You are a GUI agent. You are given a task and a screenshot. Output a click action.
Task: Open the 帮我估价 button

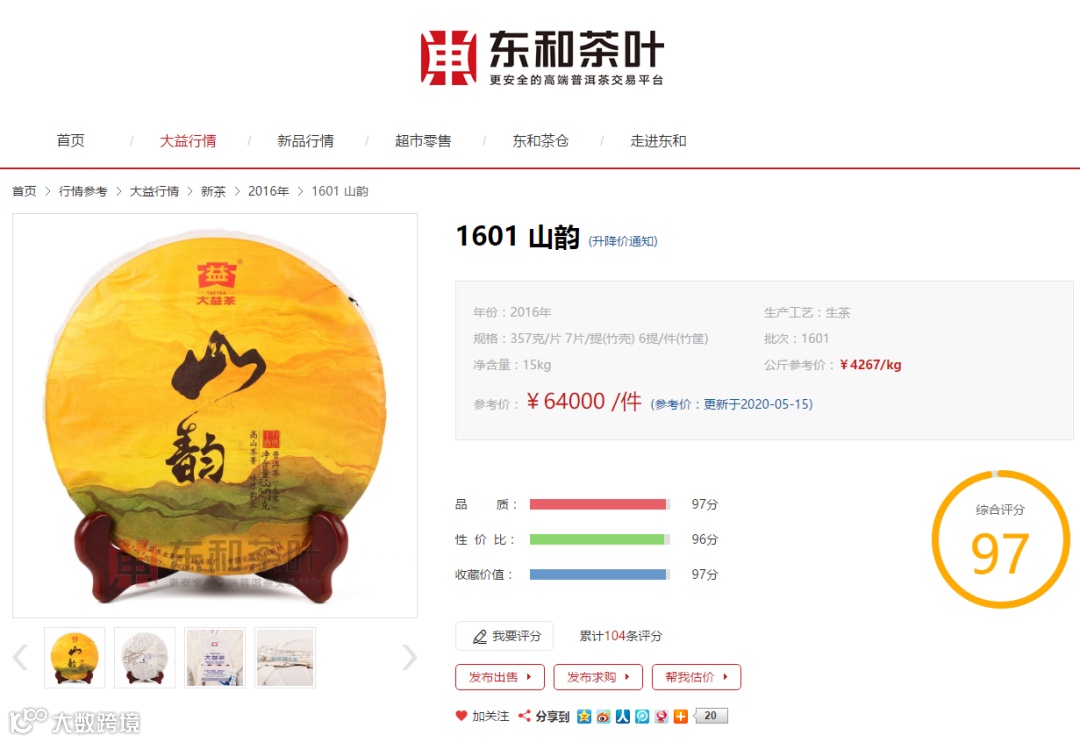(696, 677)
